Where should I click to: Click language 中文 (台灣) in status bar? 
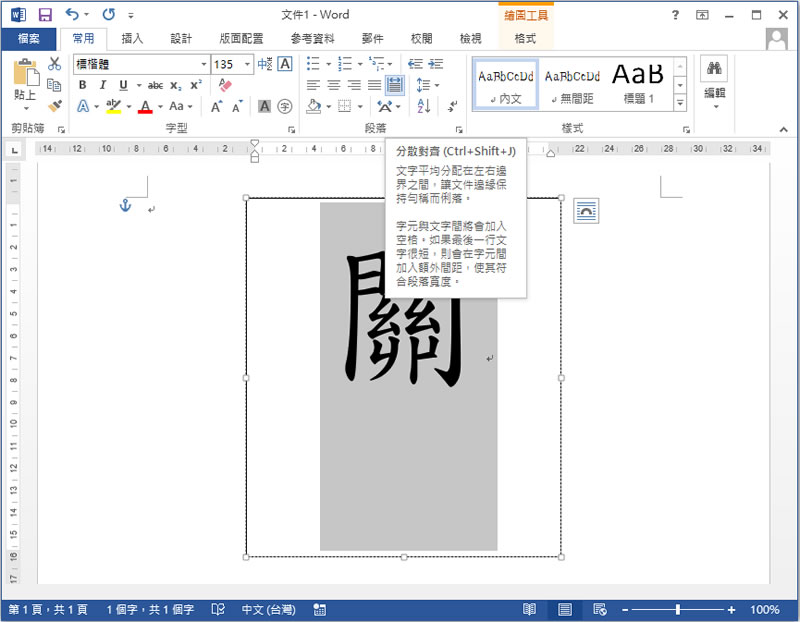pyautogui.click(x=268, y=609)
